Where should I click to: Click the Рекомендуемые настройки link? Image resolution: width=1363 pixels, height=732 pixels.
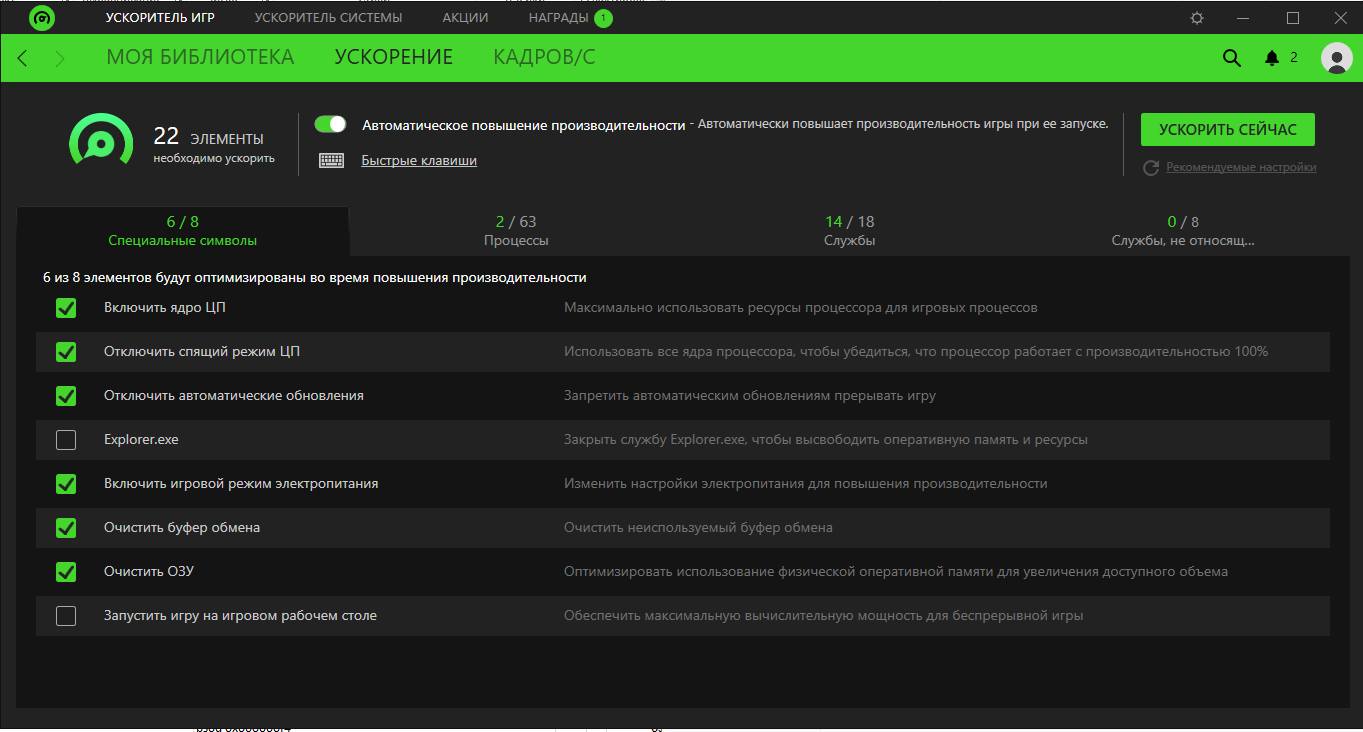tap(1241, 168)
